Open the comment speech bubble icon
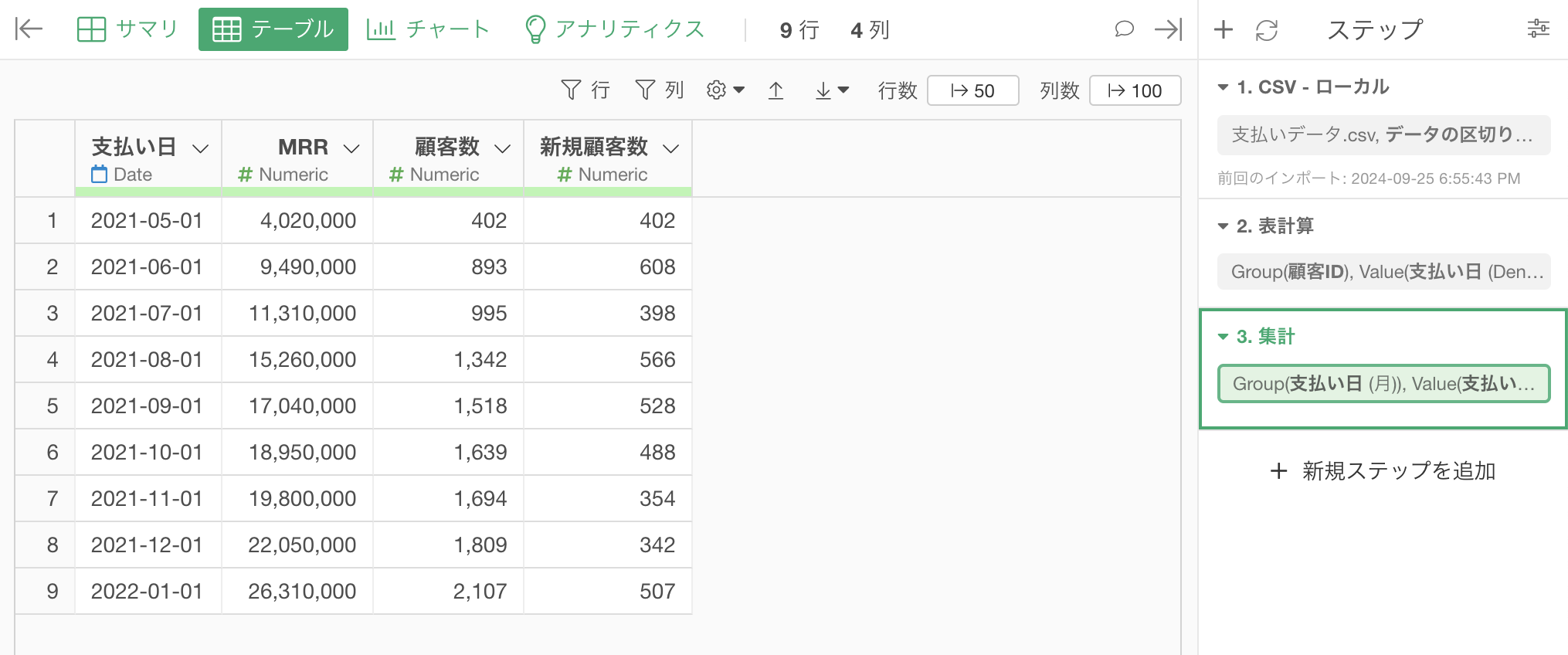 1124,29
